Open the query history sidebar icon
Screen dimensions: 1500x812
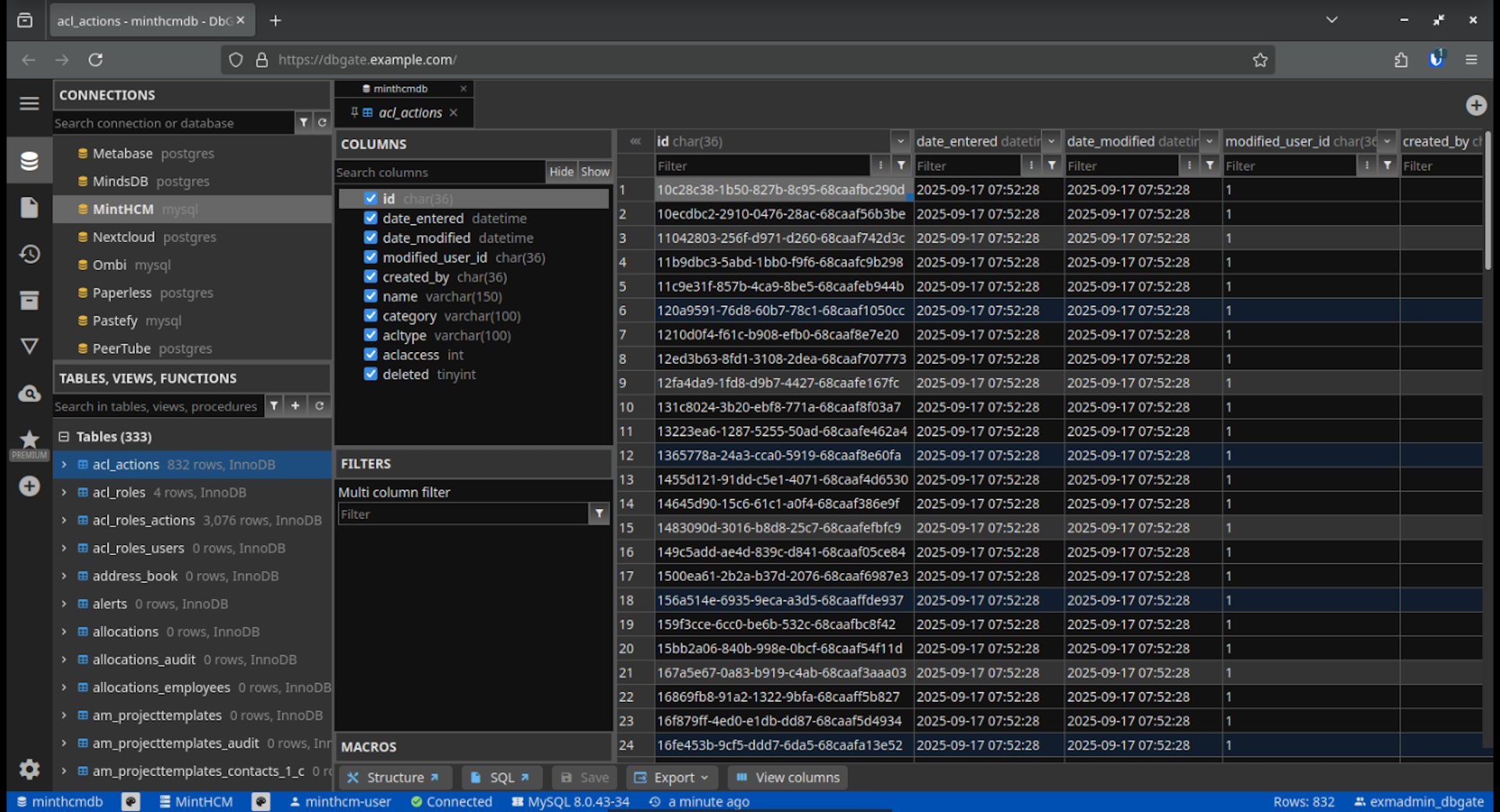(30, 255)
